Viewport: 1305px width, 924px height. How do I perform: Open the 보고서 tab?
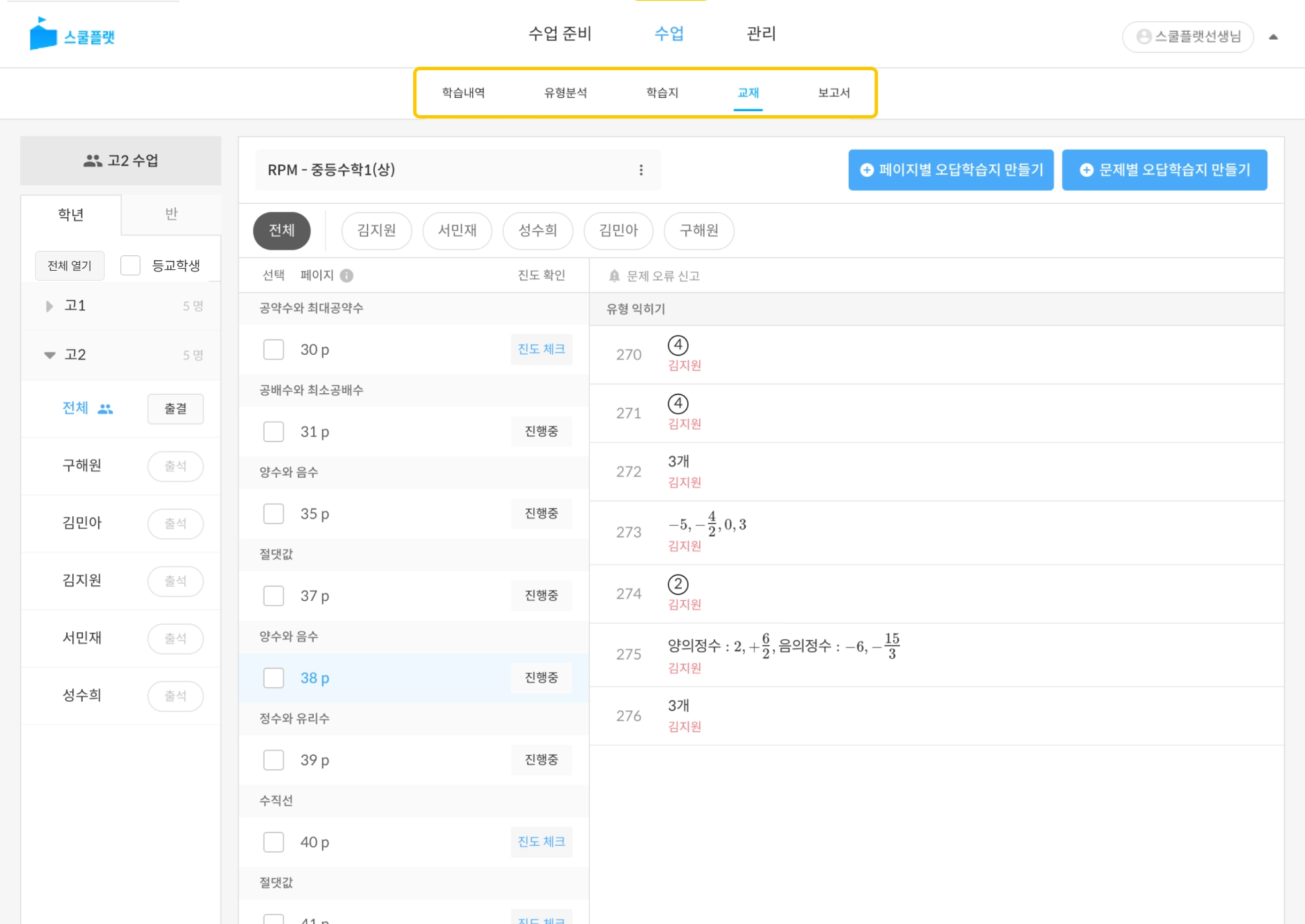(x=833, y=93)
